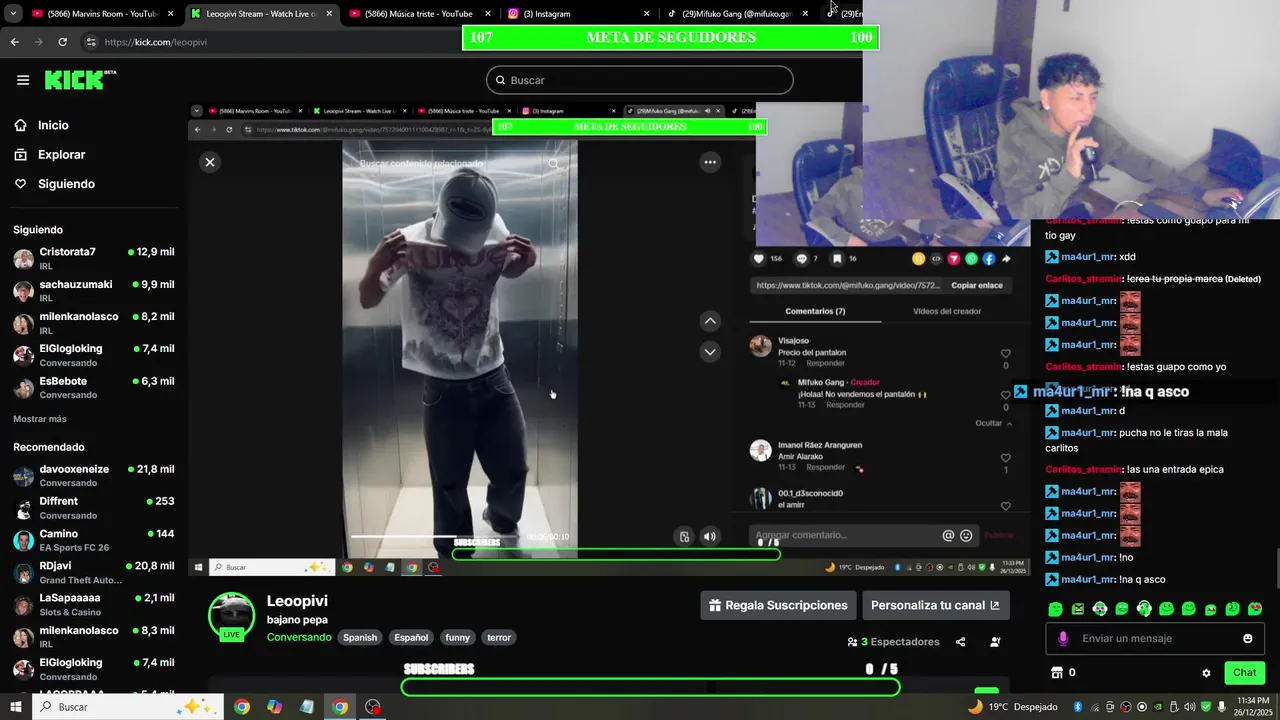Click the terror stream tag
Screen dimensions: 1280x720
click(499, 637)
